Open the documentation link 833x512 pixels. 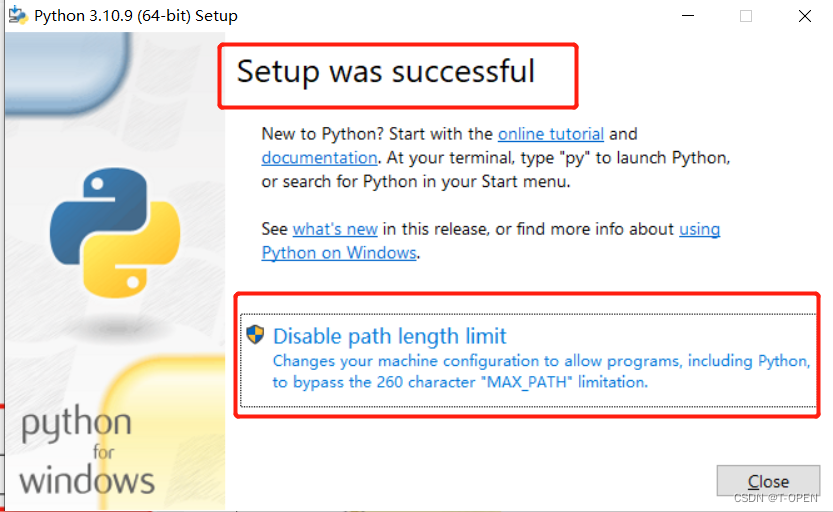[319, 158]
